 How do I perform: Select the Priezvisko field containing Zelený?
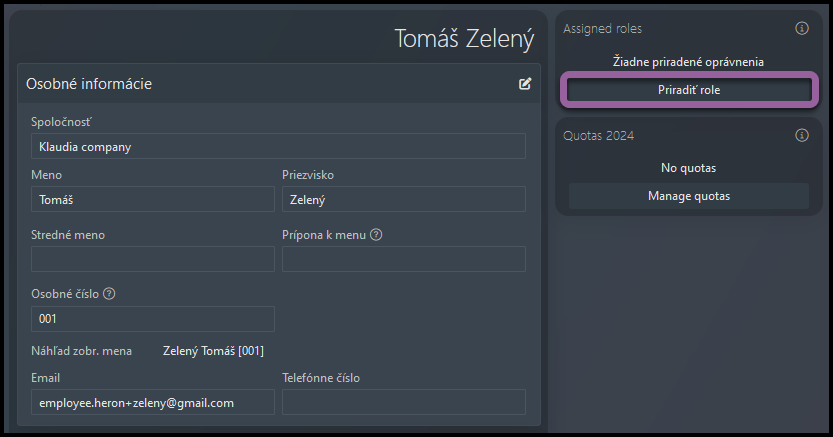coord(404,200)
